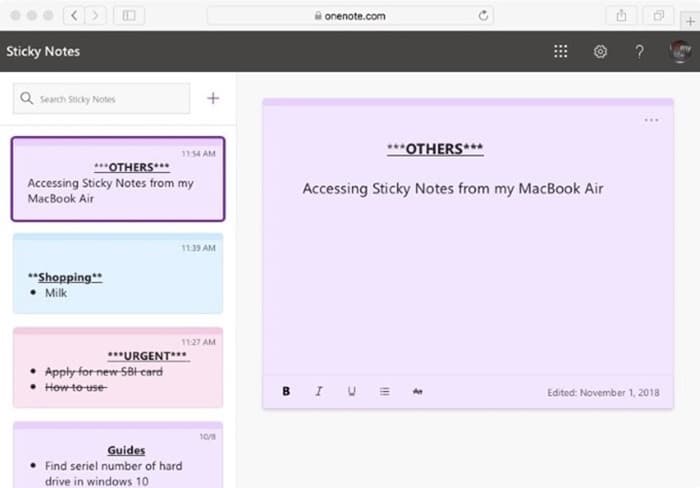The width and height of the screenshot is (700, 488).
Task: Click the 10/8 date on Guides note
Action: tap(207, 436)
